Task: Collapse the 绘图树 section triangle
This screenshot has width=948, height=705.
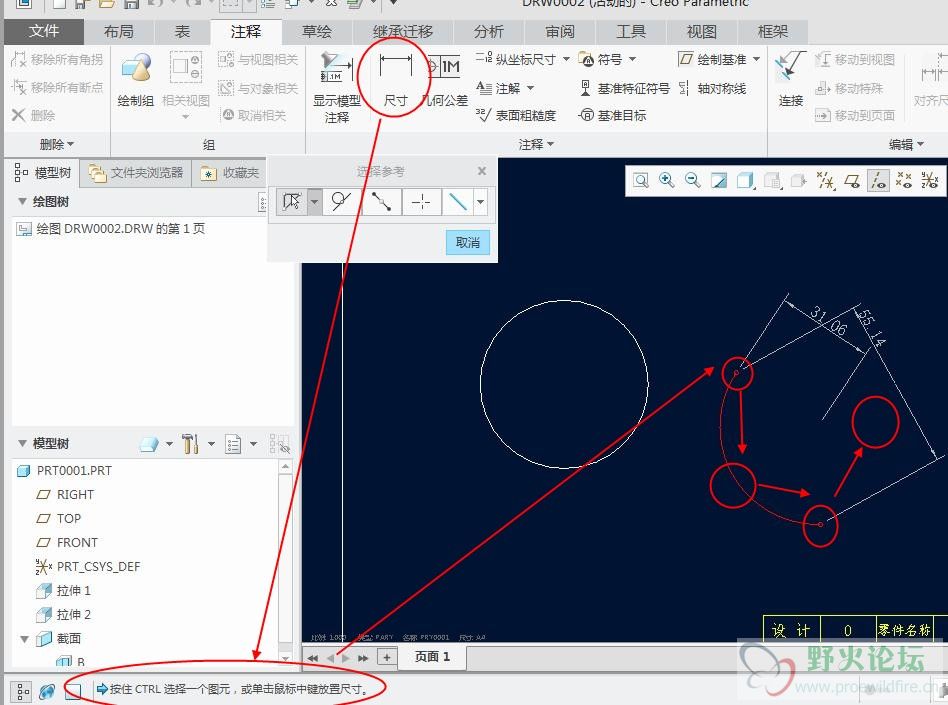Action: coord(22,201)
